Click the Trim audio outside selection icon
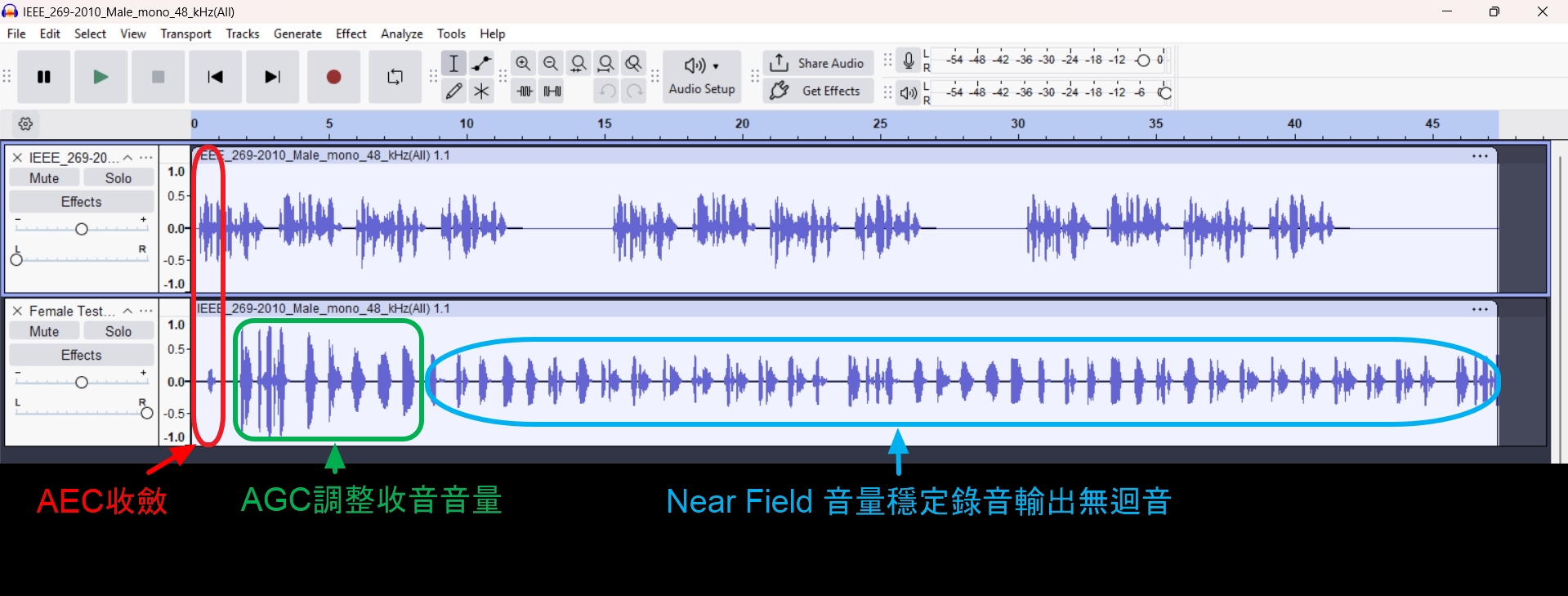 (x=525, y=91)
